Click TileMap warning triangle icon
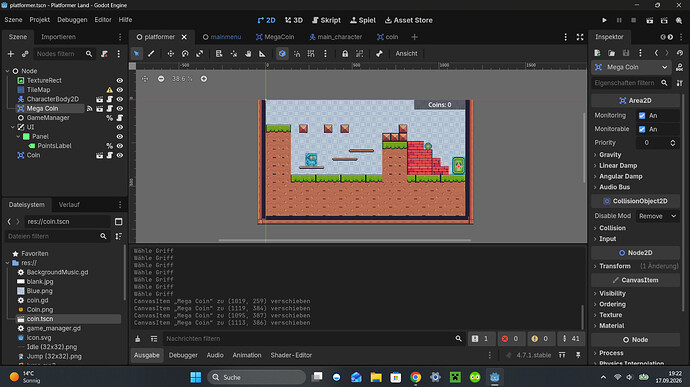Viewport: 690px width, 387px height. pos(109,90)
